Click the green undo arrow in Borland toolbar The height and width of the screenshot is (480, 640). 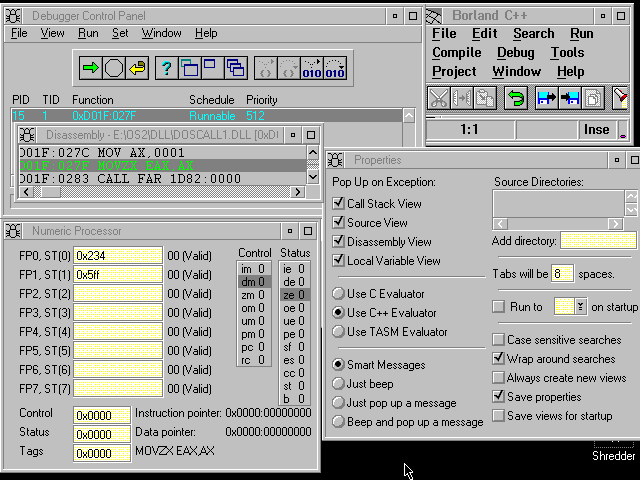click(516, 98)
